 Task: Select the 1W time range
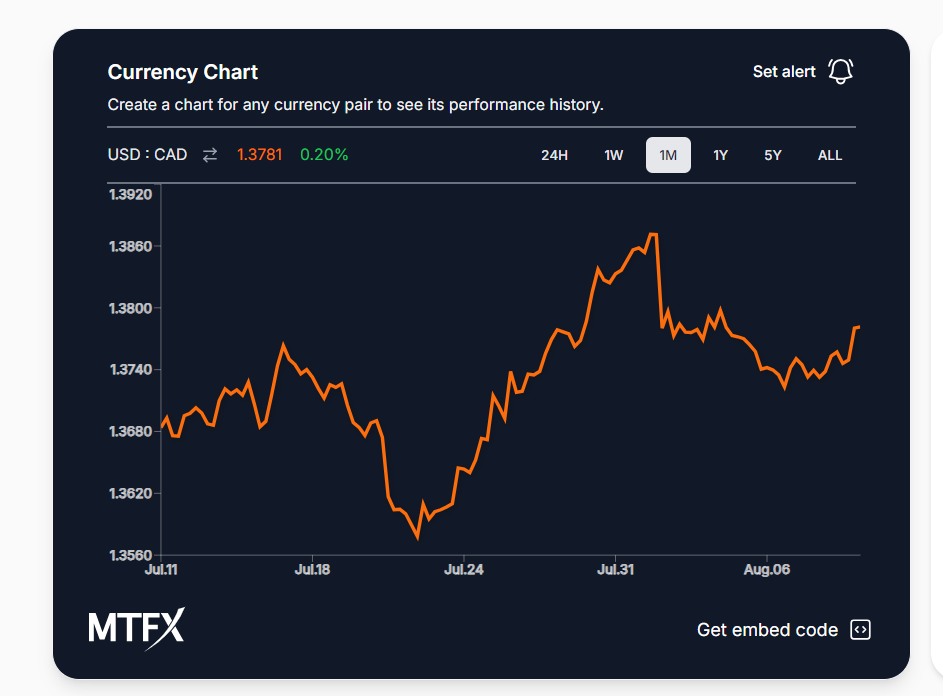(613, 155)
